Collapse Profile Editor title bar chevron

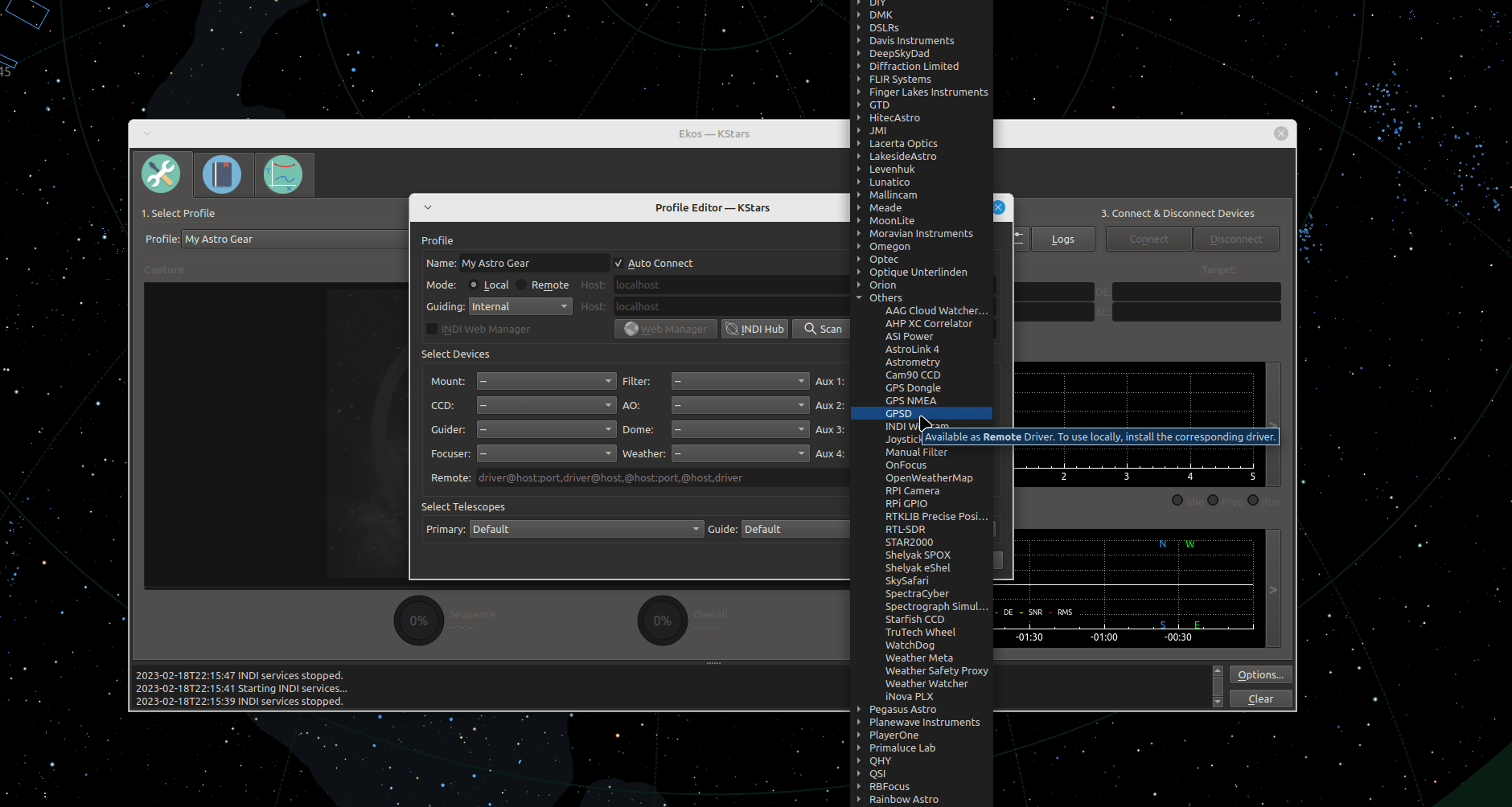point(428,207)
